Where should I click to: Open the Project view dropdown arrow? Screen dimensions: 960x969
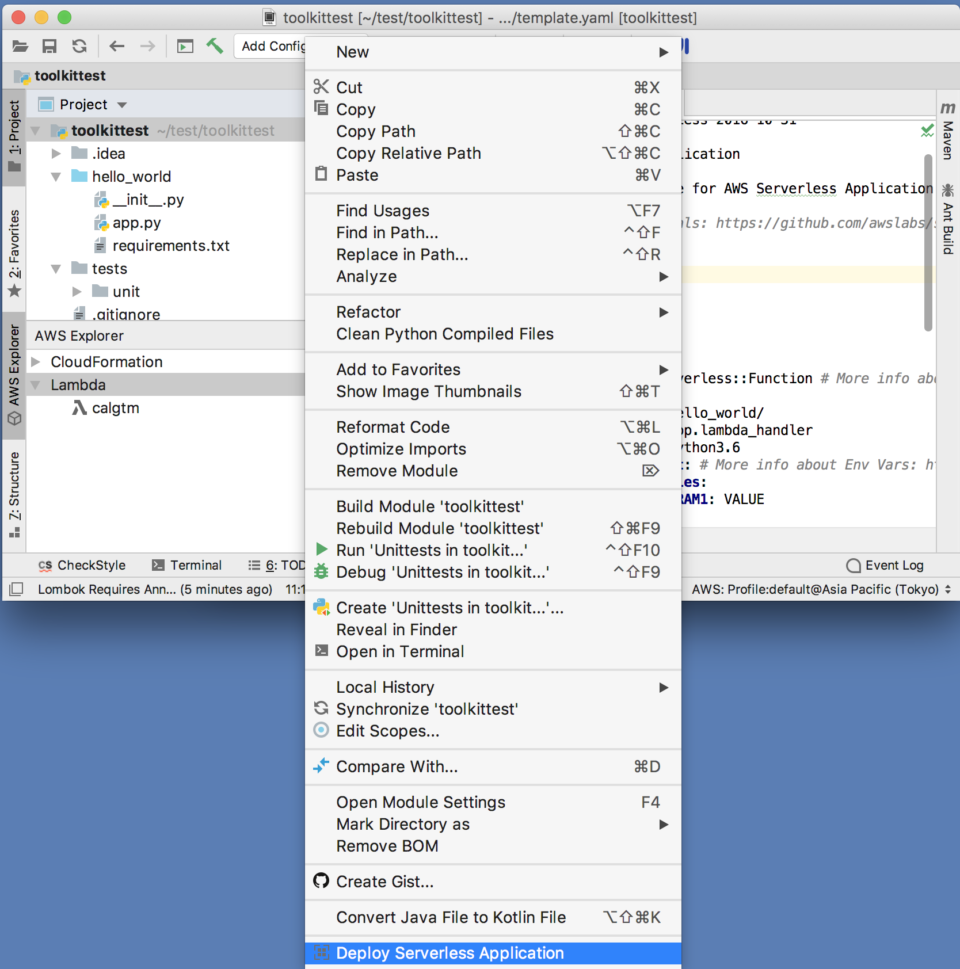pyautogui.click(x=122, y=105)
